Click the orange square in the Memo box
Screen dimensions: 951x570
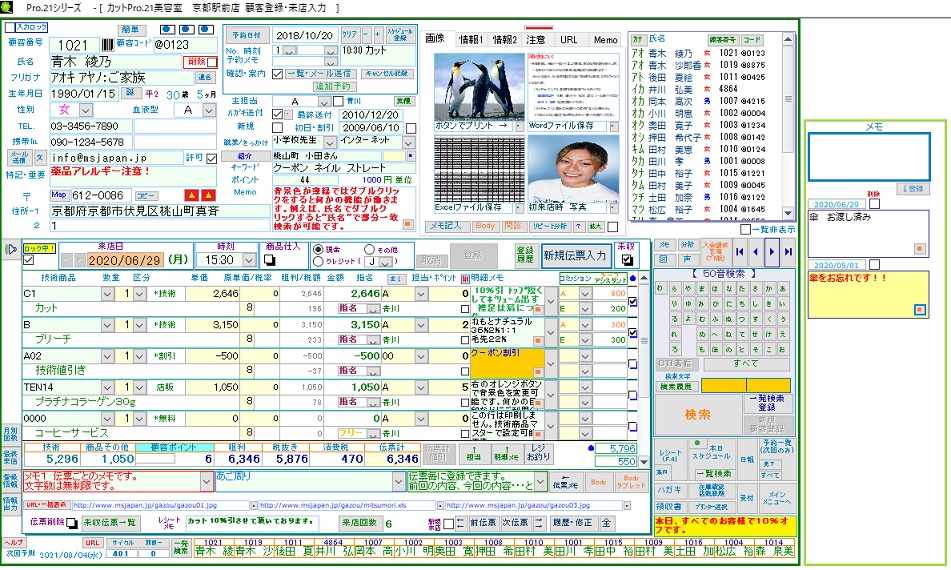[408, 224]
